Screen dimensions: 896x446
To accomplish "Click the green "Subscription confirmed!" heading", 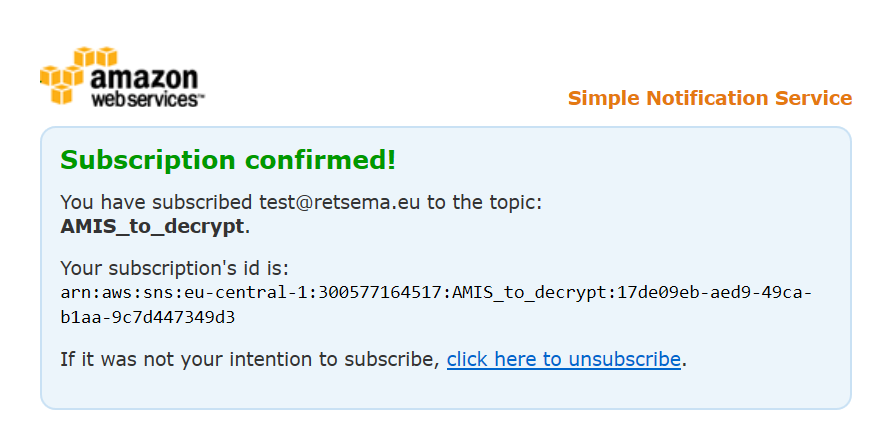I will pos(228,160).
